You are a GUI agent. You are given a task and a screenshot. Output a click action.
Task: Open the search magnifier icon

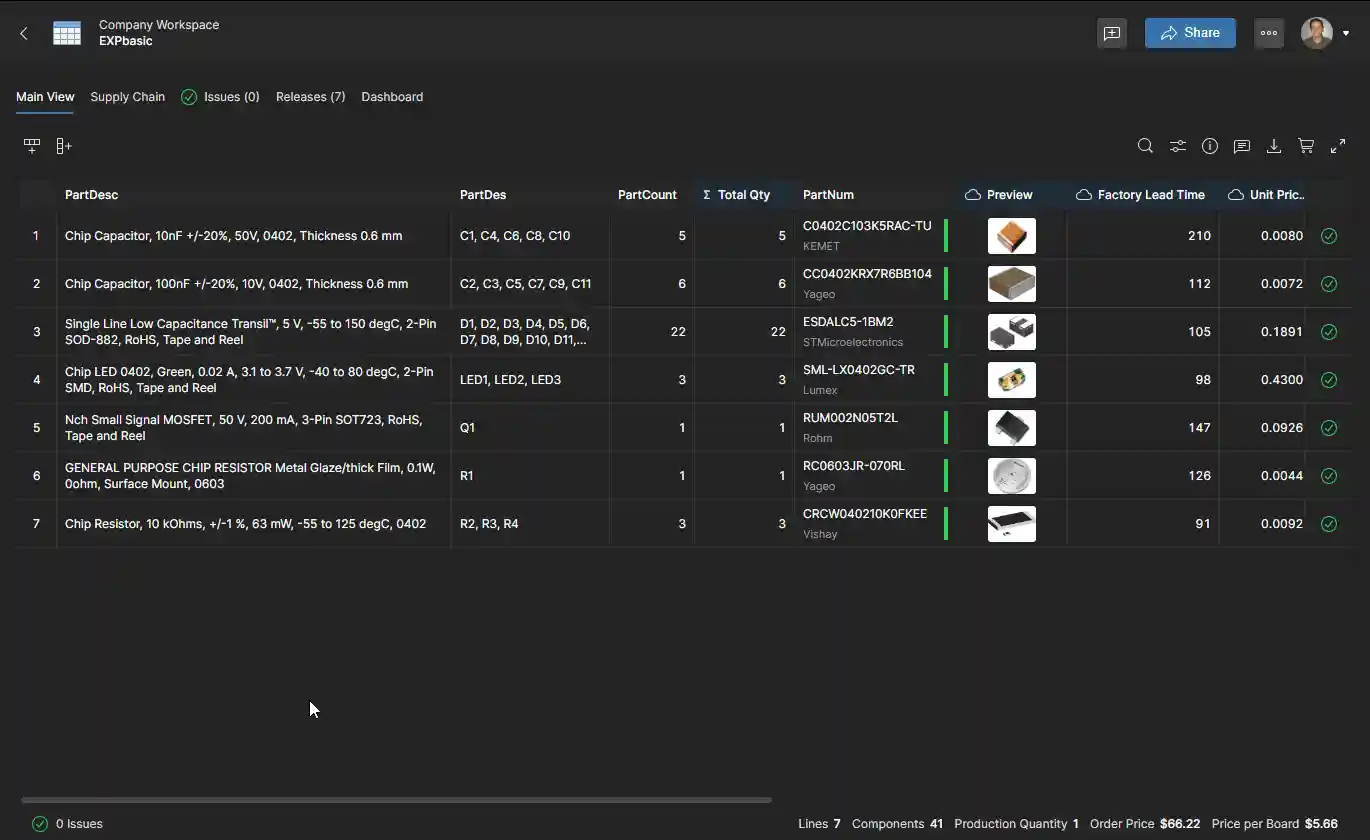[1145, 146]
